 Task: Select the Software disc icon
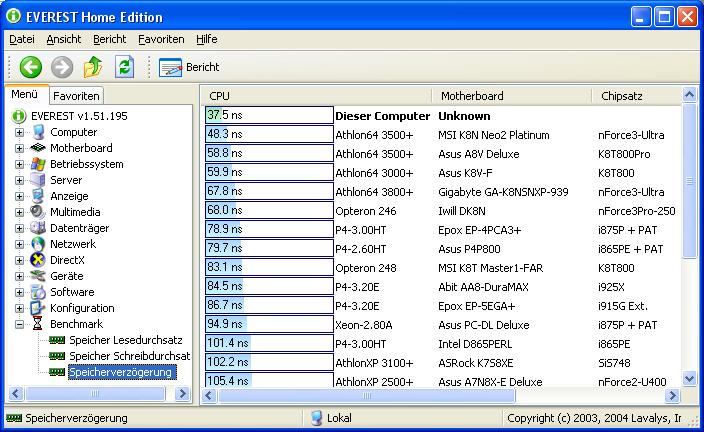point(38,292)
